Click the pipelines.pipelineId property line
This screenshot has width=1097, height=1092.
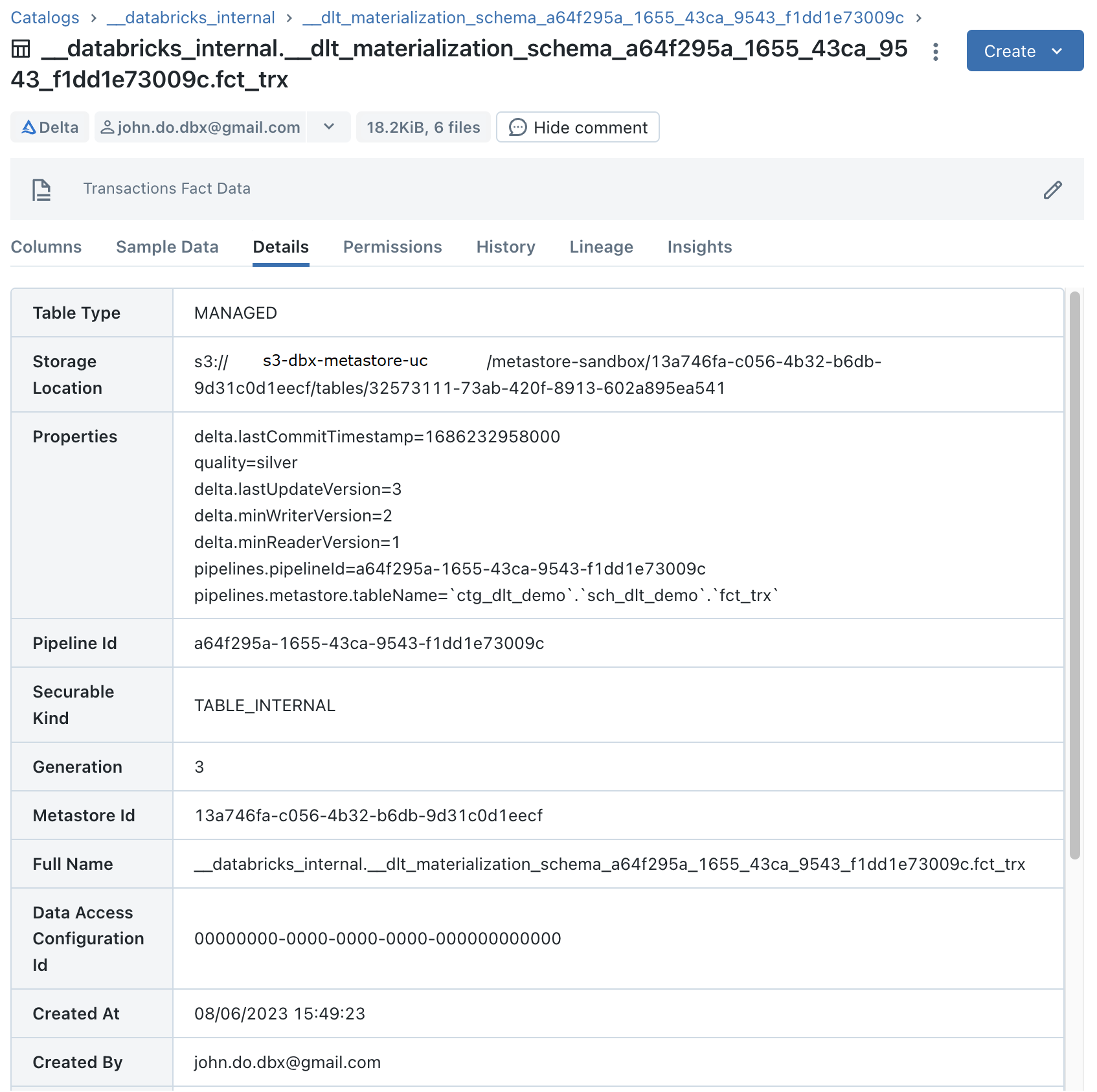pyautogui.click(x=450, y=569)
